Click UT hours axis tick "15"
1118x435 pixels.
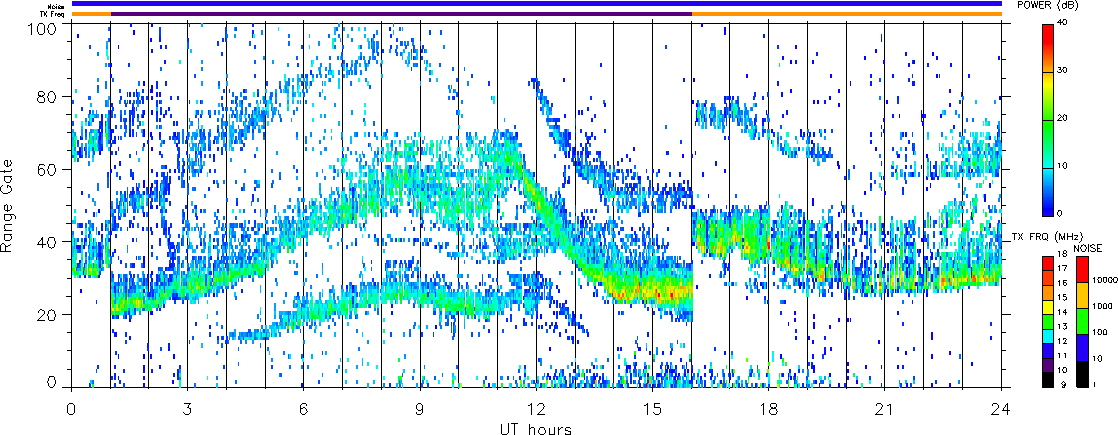tap(652, 409)
